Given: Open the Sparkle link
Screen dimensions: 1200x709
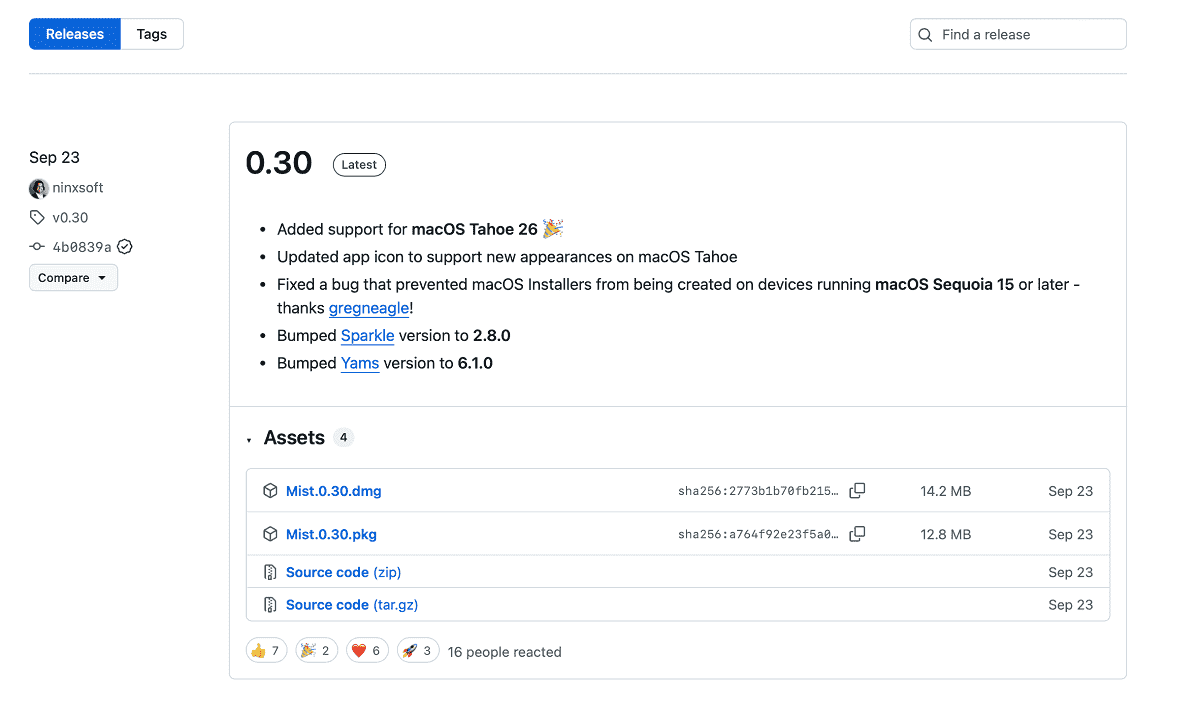Looking at the screenshot, I should point(367,336).
